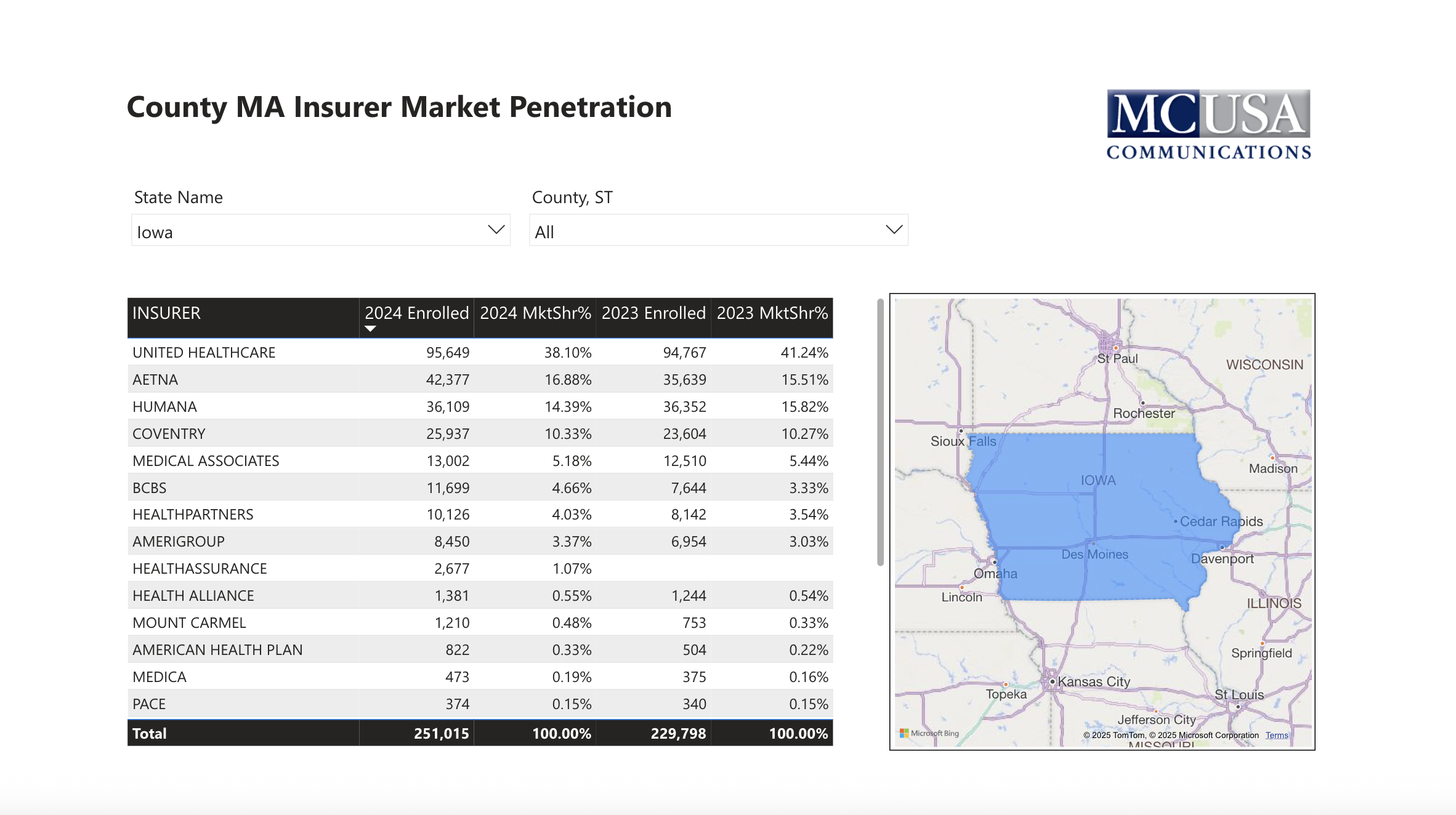Viewport: 1456px width, 815px height.
Task: Click the Des Moines label on map
Action: tap(1094, 554)
